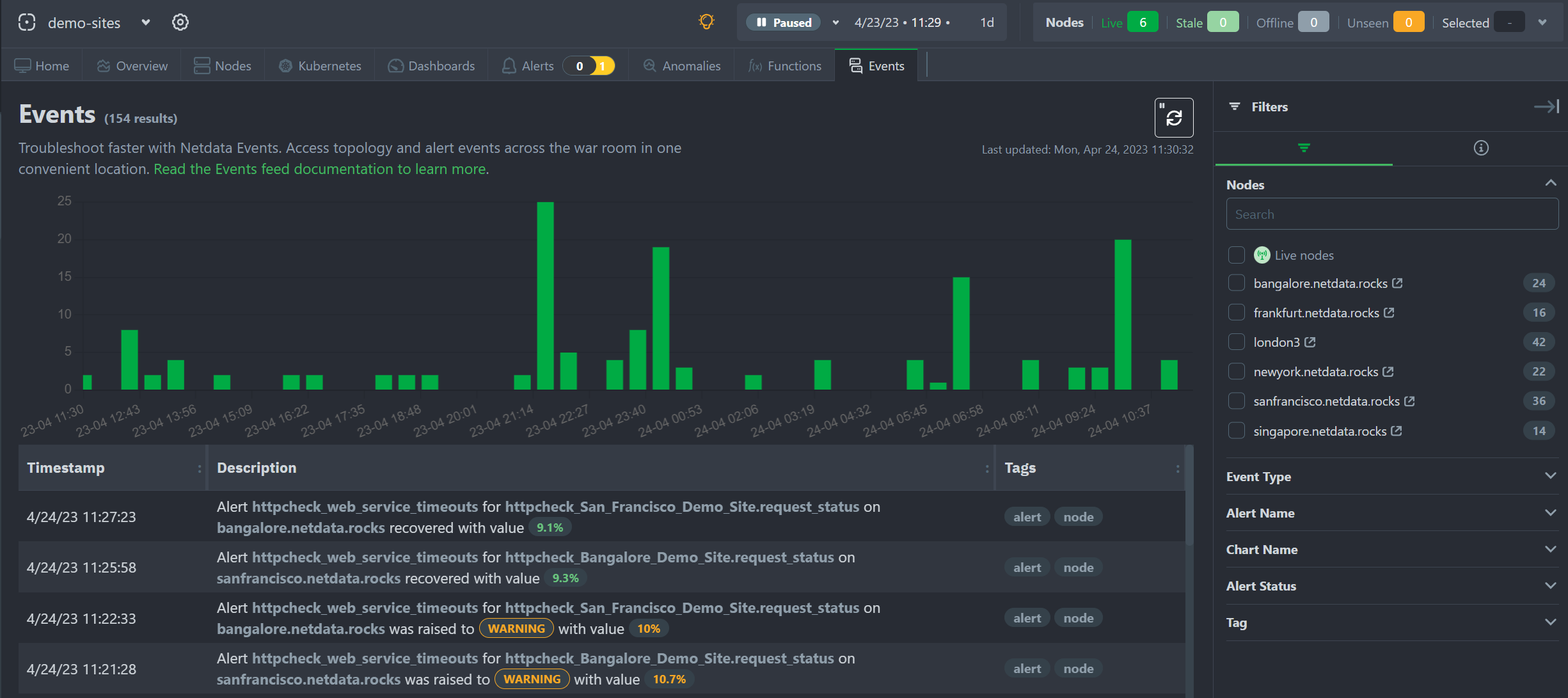Viewport: 1568px width, 698px height.
Task: Select the sanfrancisco.netdata.rocks checkbox
Action: tap(1237, 401)
